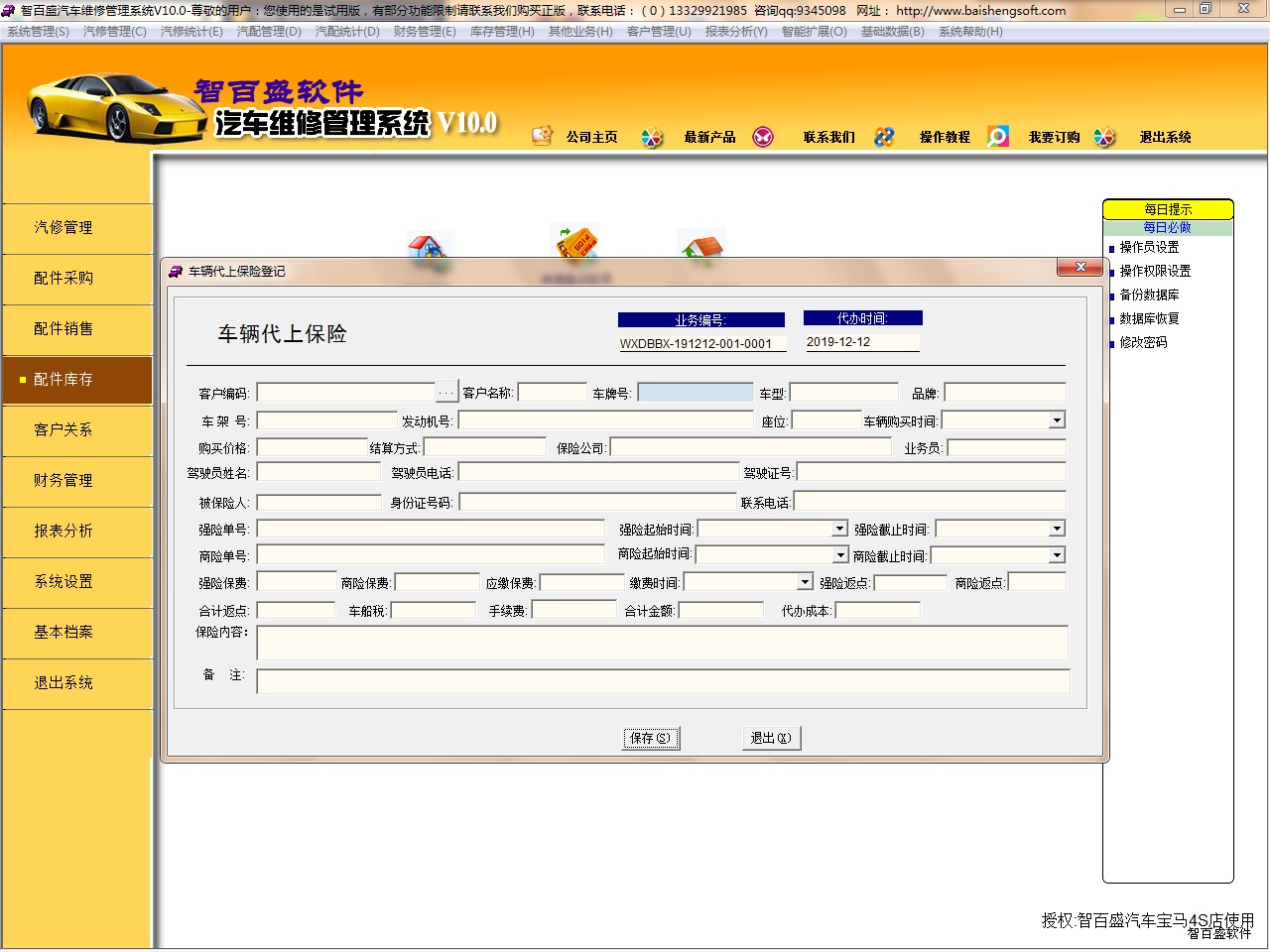Click the 驾驶员电话 input field
Screen dimensions: 1270x952
[598, 472]
